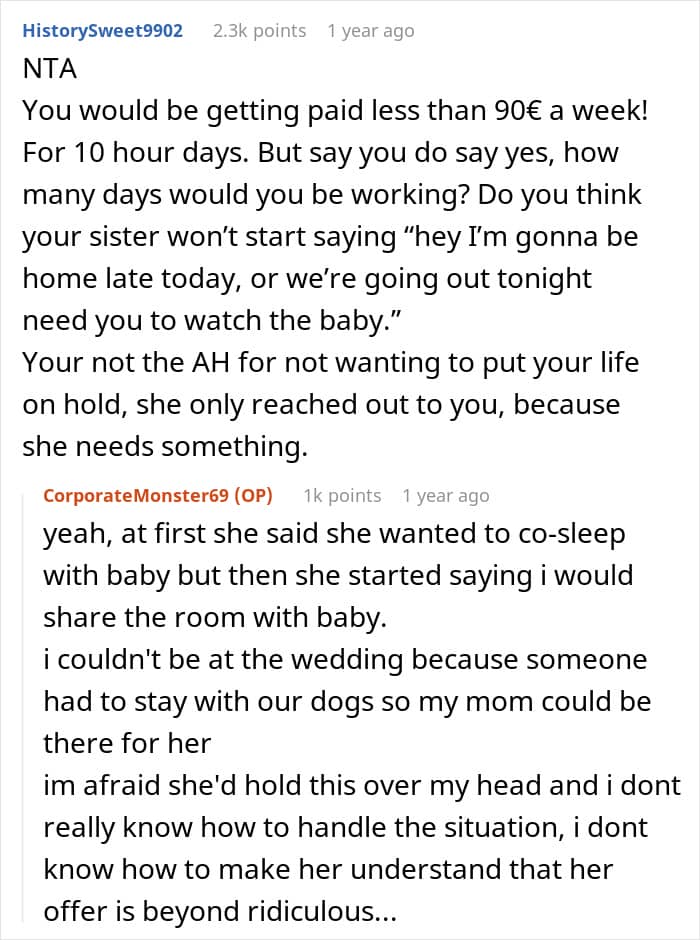Click the 'wanted to co-sleep' reply line

pos(334,534)
